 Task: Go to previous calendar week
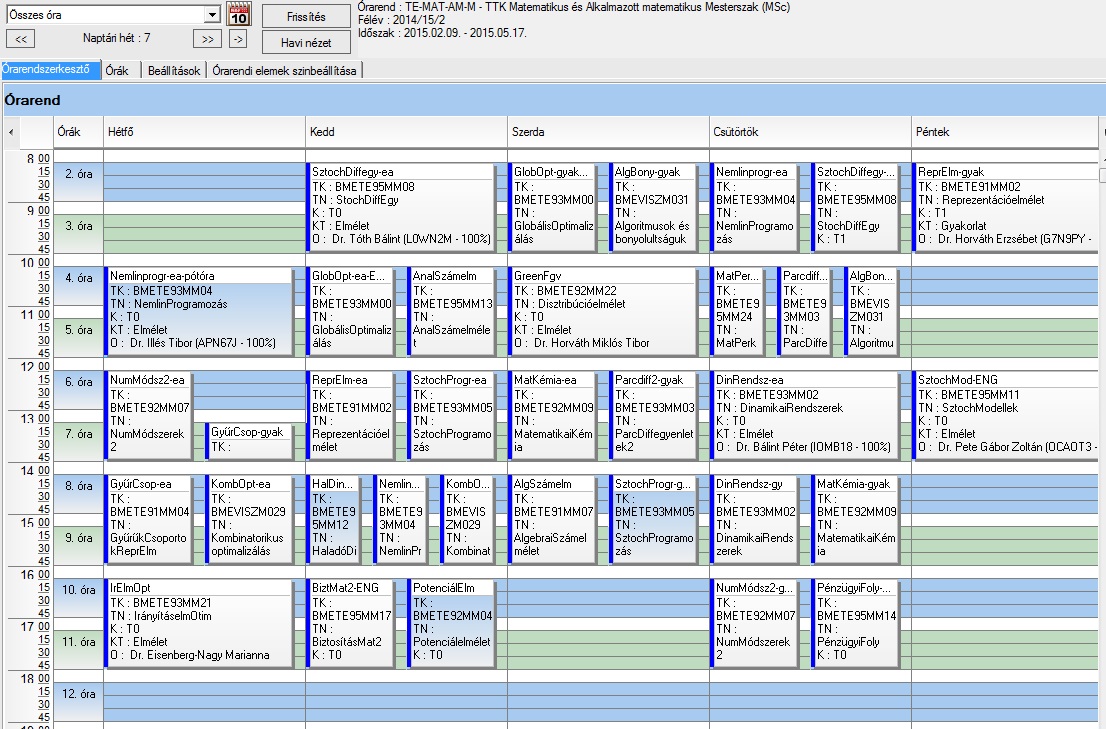[21, 39]
